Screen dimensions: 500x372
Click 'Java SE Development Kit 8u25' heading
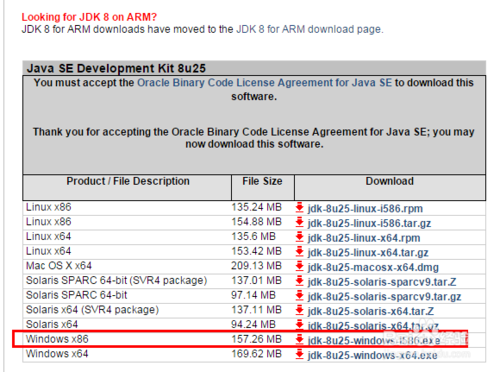tap(116, 68)
